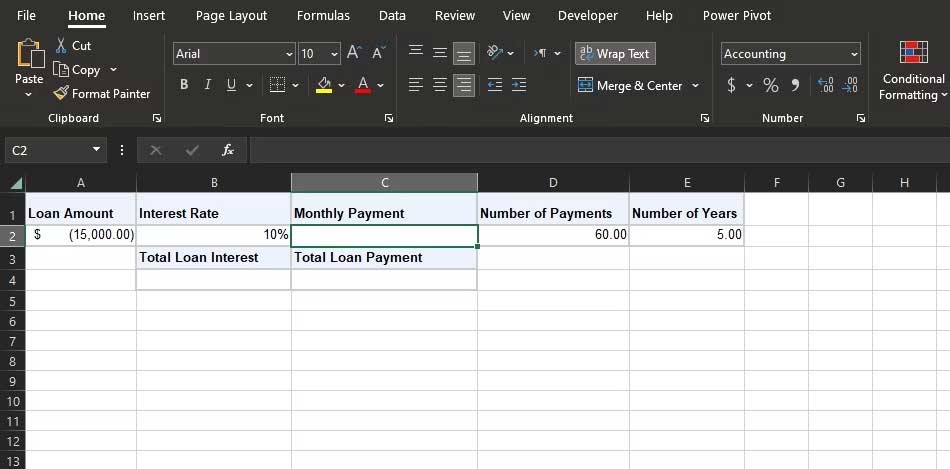This screenshot has width=950, height=469.
Task: Click the Increase Indent icon
Action: pos(518,86)
